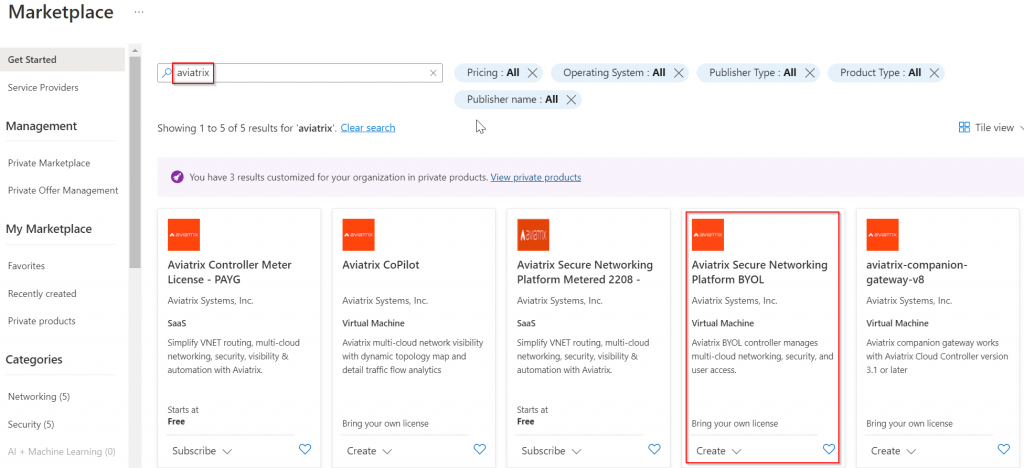Click the Aviatrix CoPilot logo
1024x468 pixels.
[359, 235]
